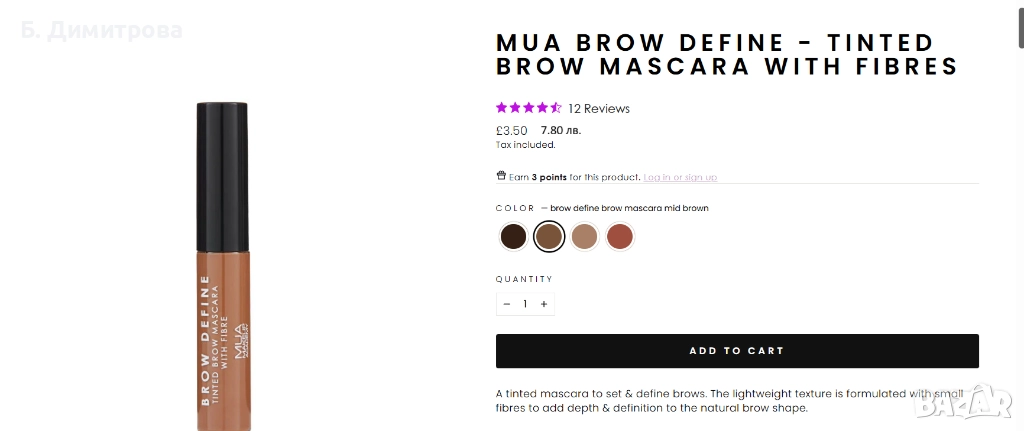1024x431 pixels.
Task: Open the Log in or sign up link
Action: [680, 177]
